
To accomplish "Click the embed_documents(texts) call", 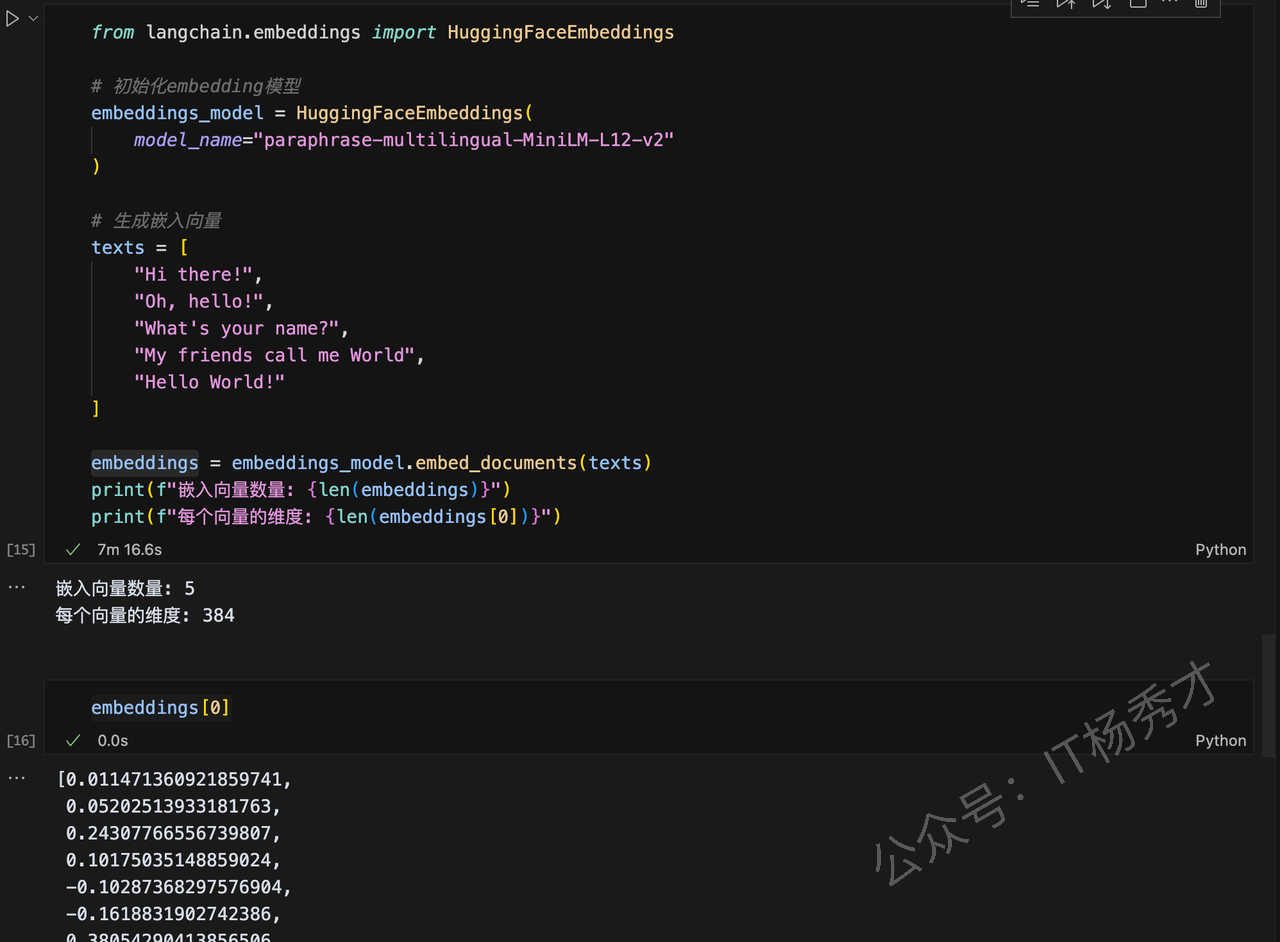I will tap(533, 463).
